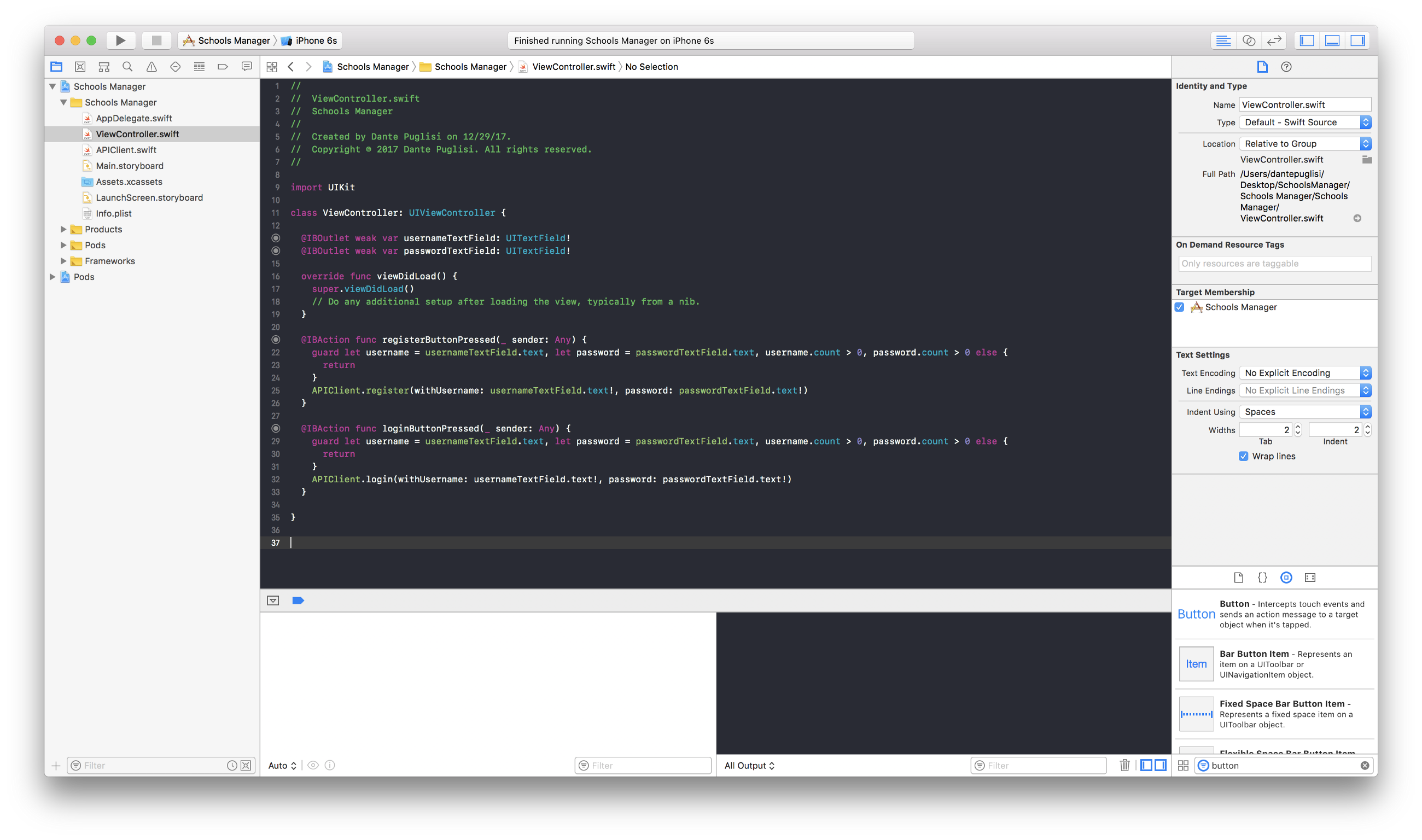This screenshot has width=1422, height=840.
Task: Show the Issue navigator warning icon
Action: click(151, 67)
